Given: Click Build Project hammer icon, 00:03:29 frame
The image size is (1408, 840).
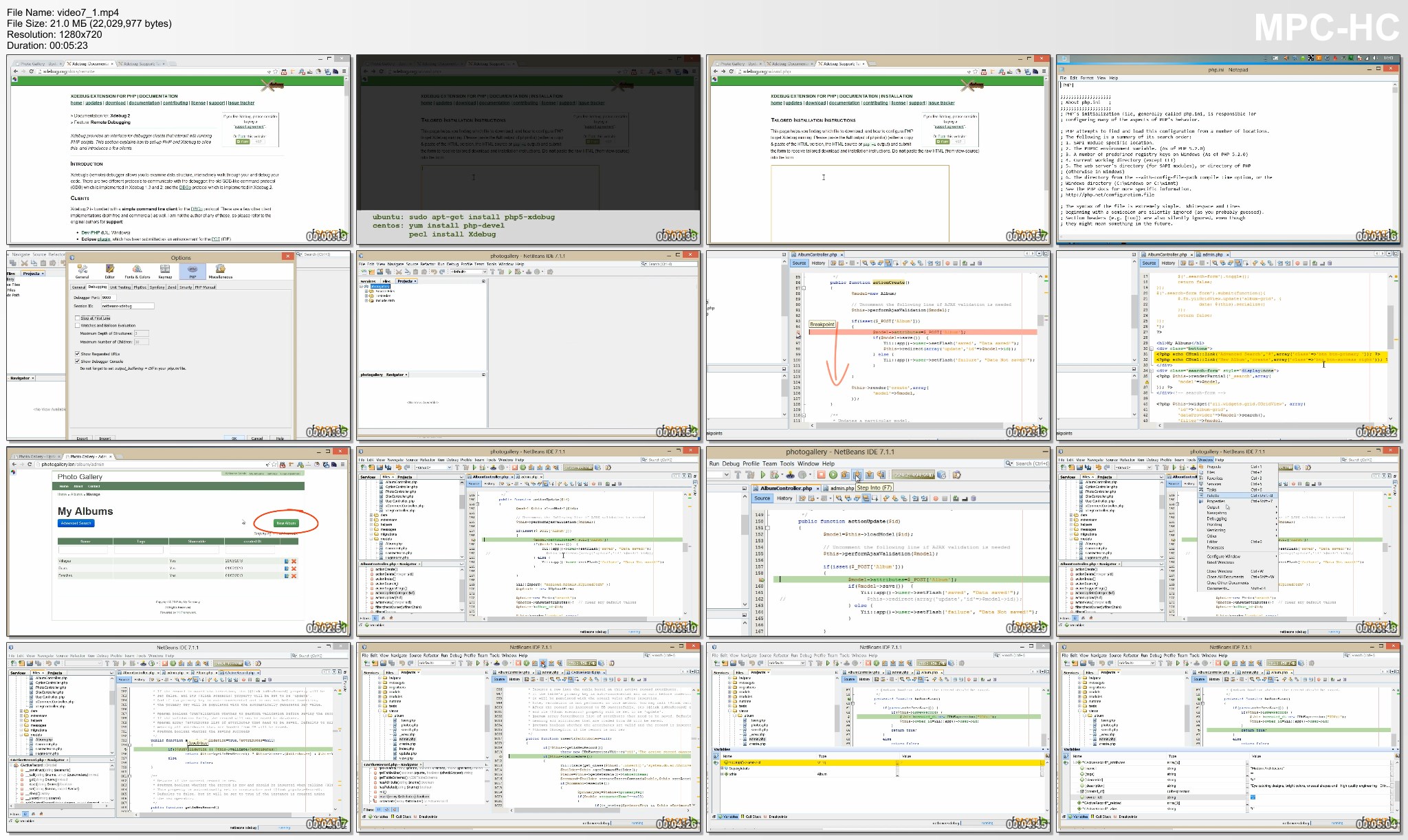Looking at the screenshot, I should (x=738, y=474).
